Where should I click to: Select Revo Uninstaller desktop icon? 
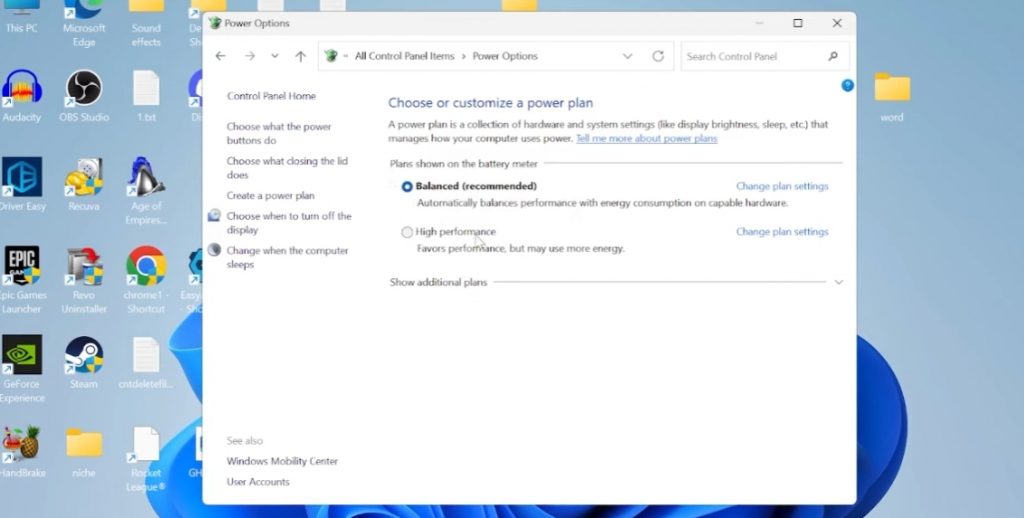[84, 279]
